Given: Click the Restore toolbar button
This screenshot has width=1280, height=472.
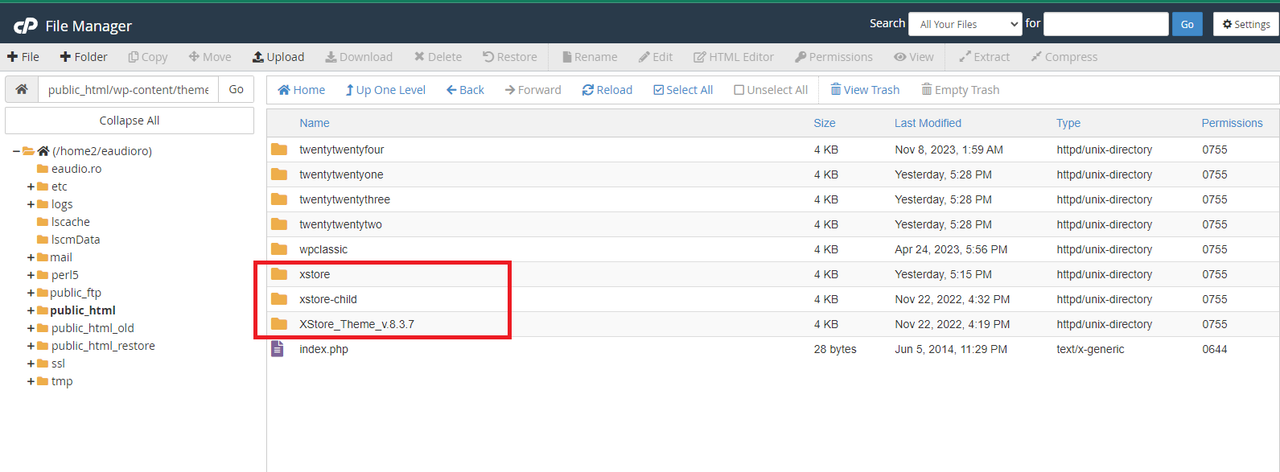Looking at the screenshot, I should [510, 57].
